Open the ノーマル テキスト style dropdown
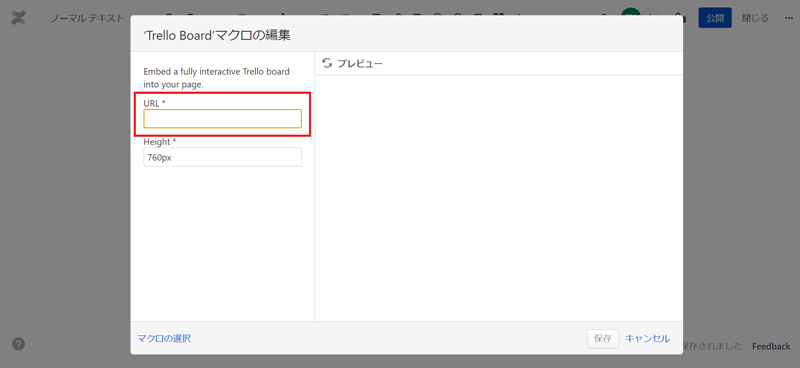Screen dimensions: 800x368 pos(88,18)
